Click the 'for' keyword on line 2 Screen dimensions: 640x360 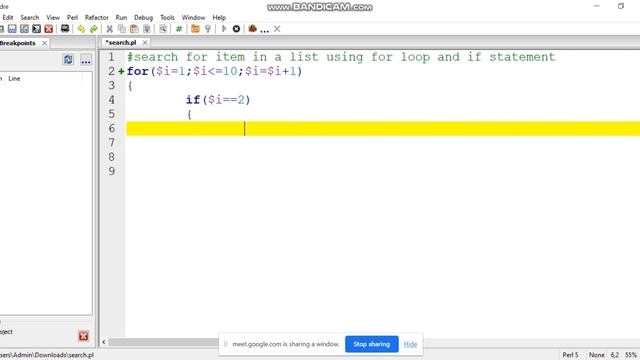tap(138, 71)
